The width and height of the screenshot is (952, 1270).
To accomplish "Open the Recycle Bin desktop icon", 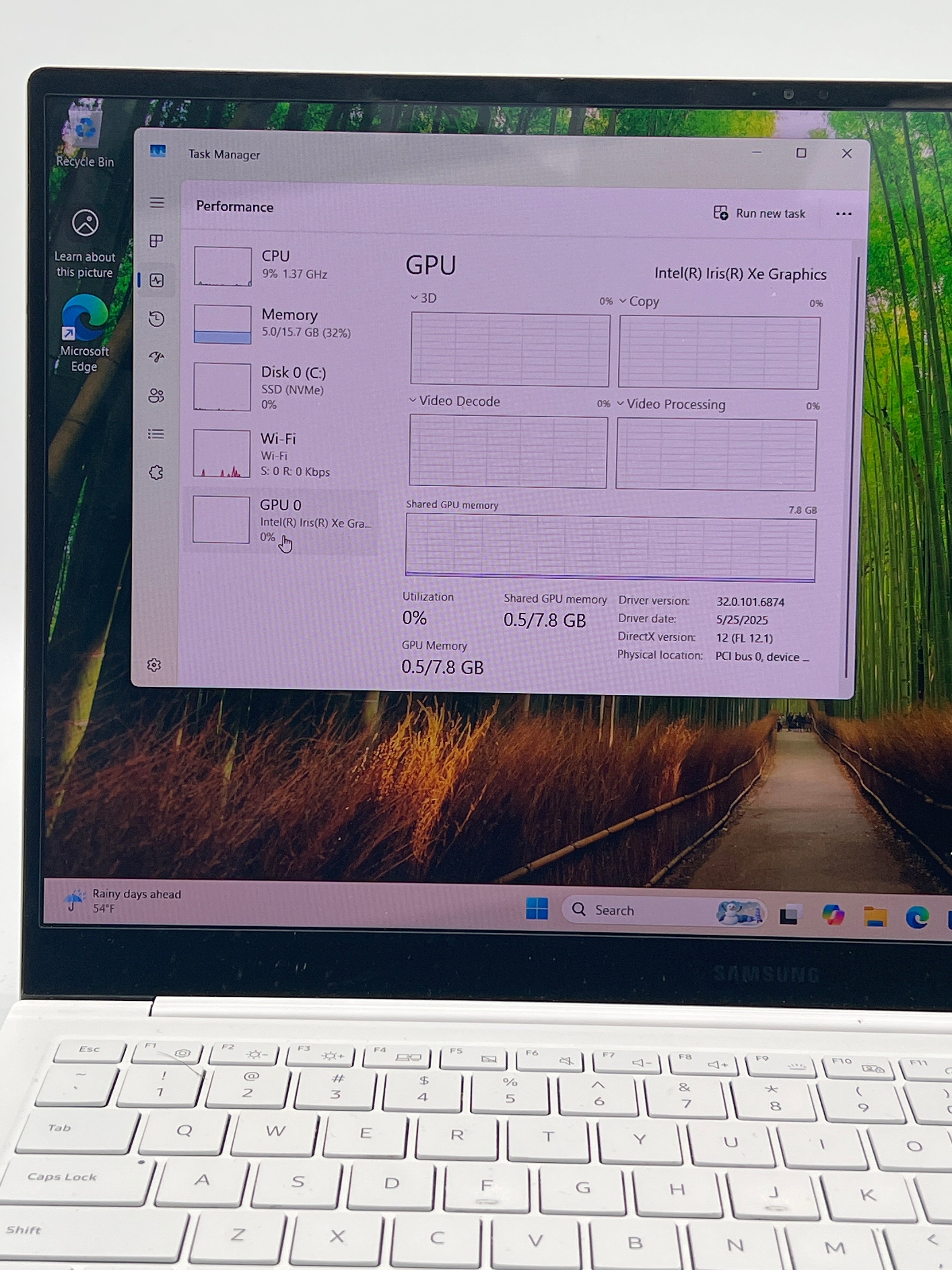I will coord(85,135).
